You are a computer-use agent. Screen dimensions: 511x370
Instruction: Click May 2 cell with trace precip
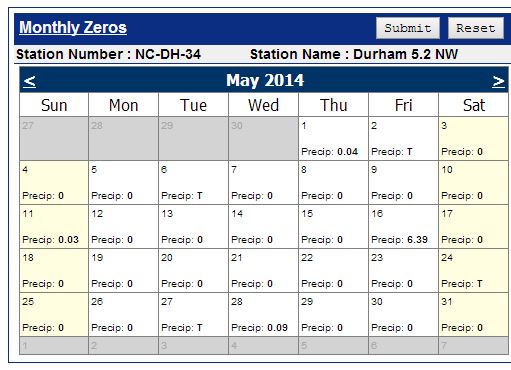click(x=403, y=139)
